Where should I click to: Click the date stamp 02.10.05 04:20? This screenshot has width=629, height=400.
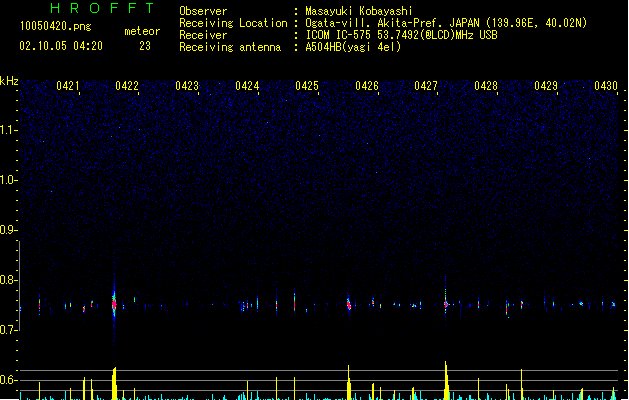pyautogui.click(x=61, y=46)
